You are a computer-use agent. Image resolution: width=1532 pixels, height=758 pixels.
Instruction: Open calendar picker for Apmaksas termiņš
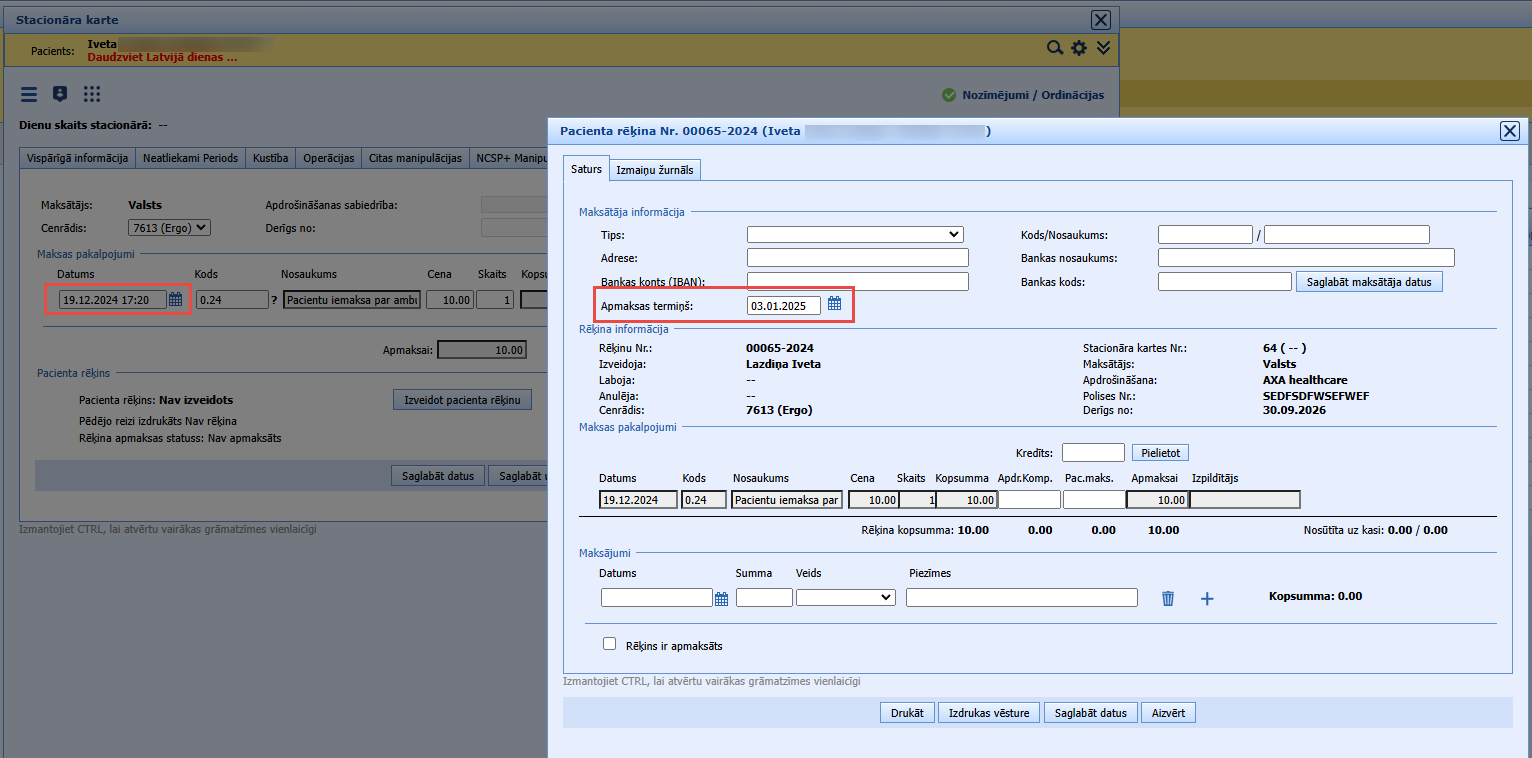835,304
